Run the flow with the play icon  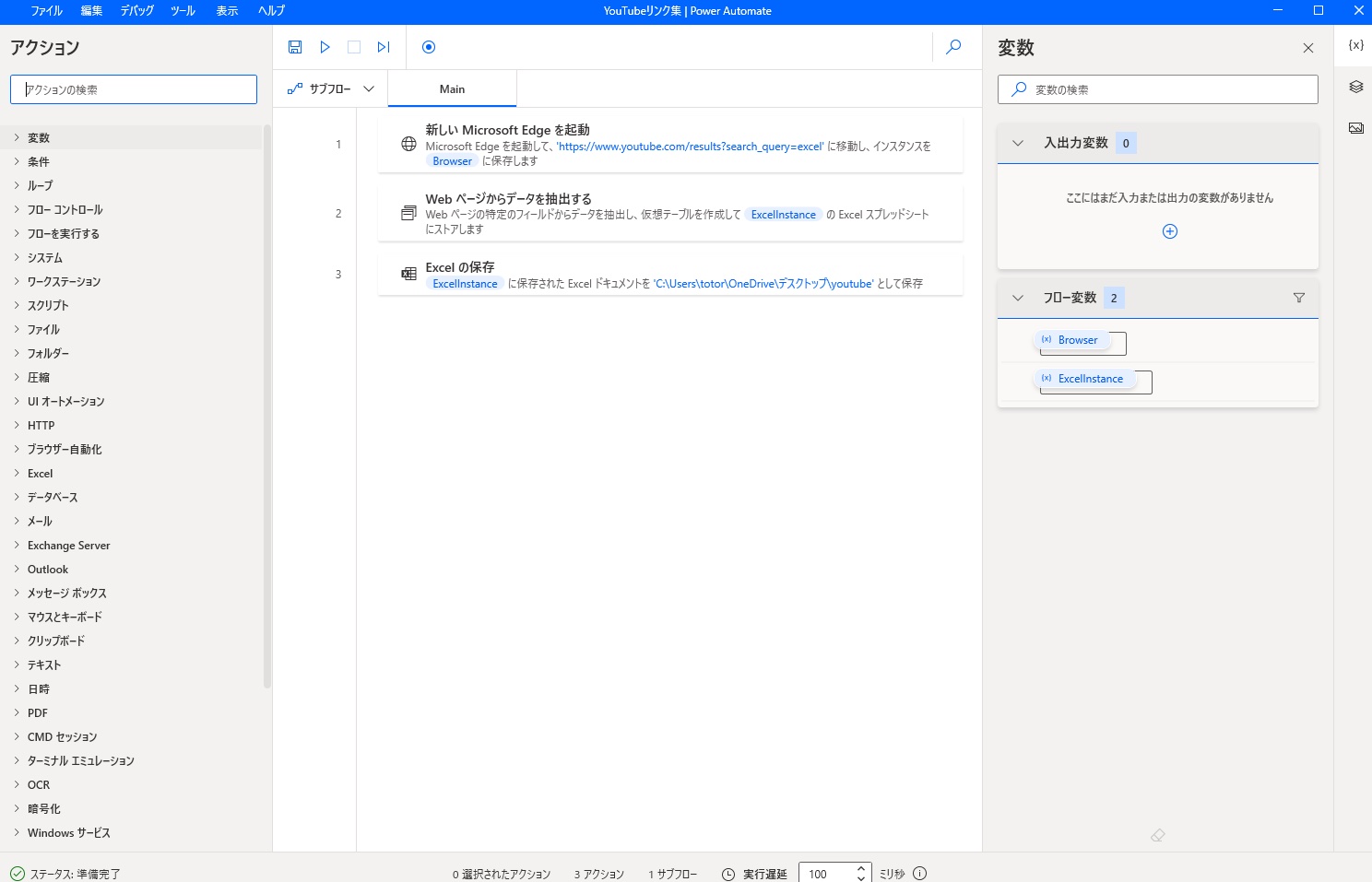click(325, 47)
